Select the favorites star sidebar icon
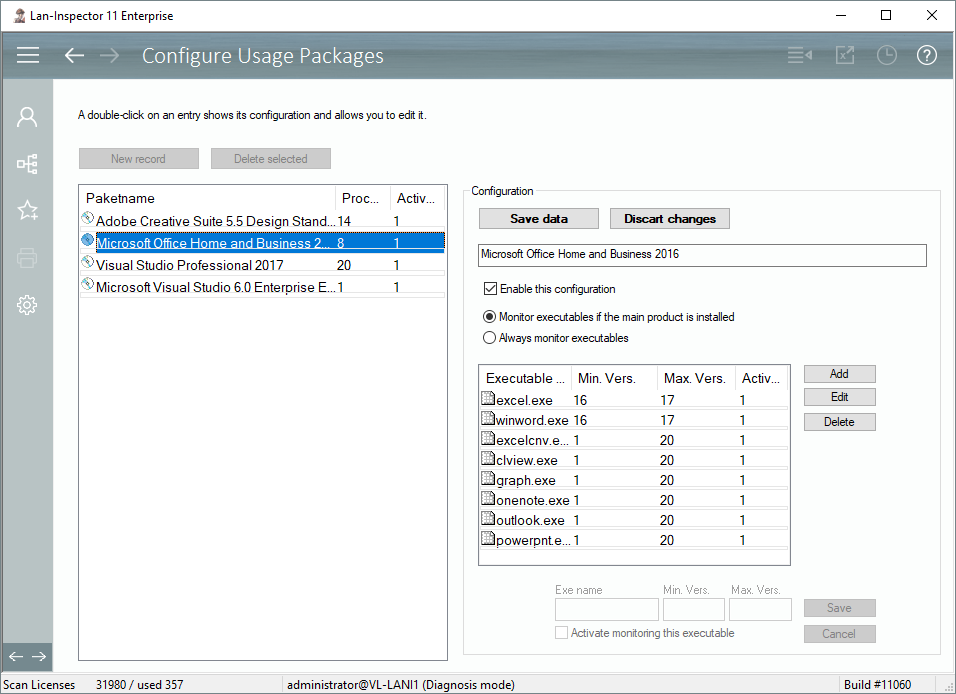Viewport: 956px width, 694px height. click(27, 210)
